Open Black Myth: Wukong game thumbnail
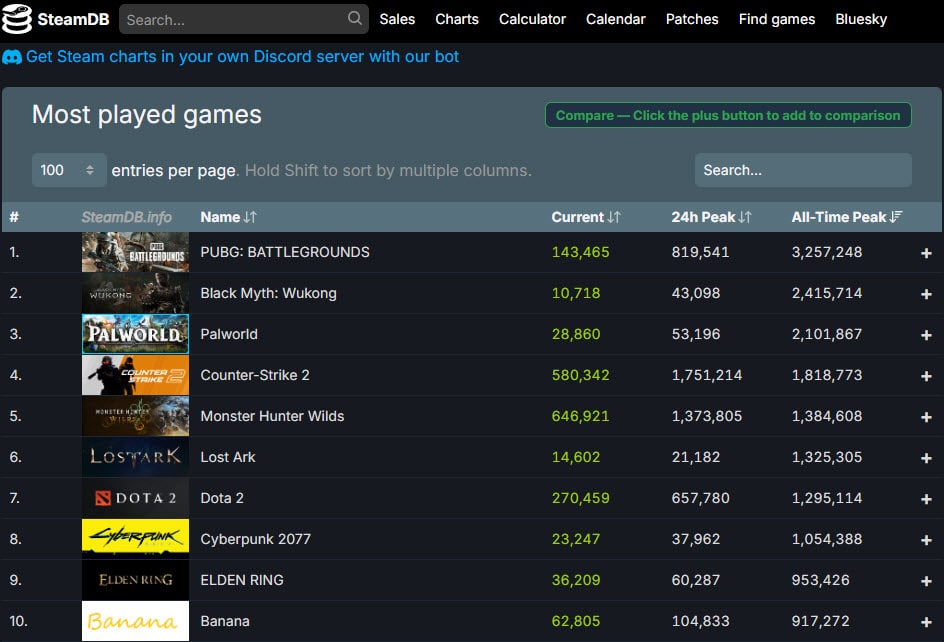Screen dimensions: 944x642 (x=135, y=293)
